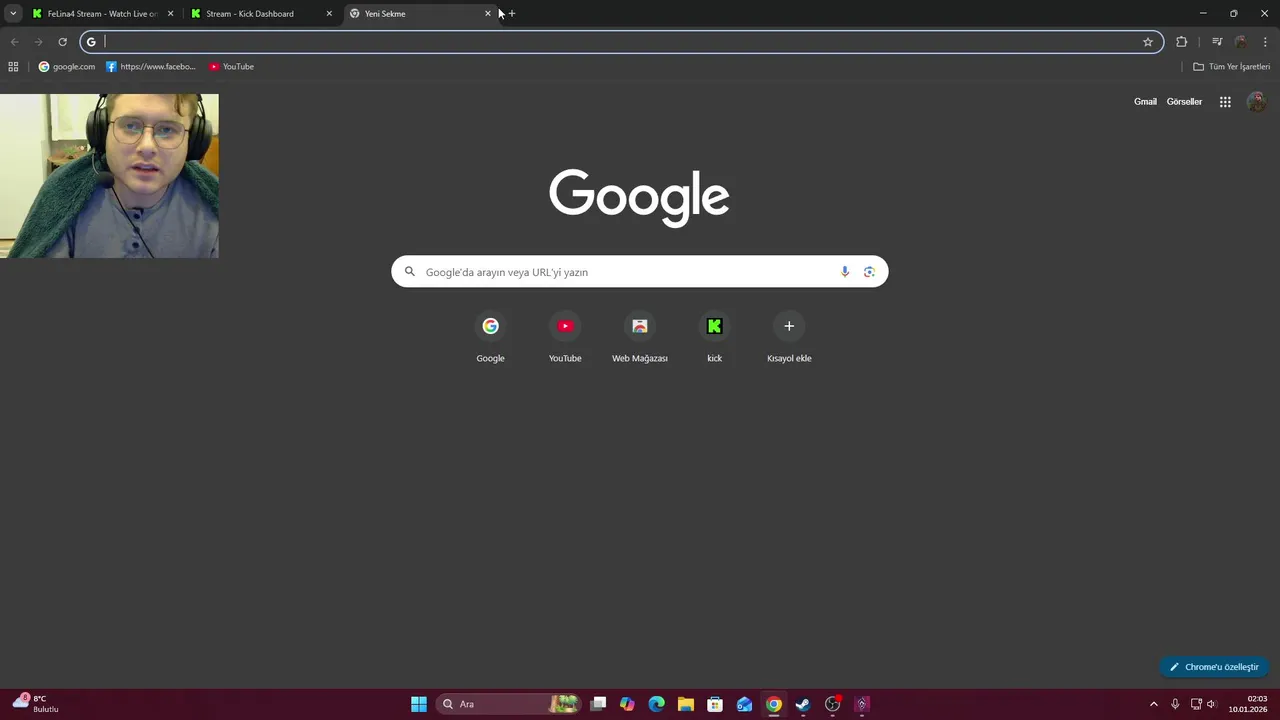Reload the current page
This screenshot has width=1280, height=720.
coord(62,42)
